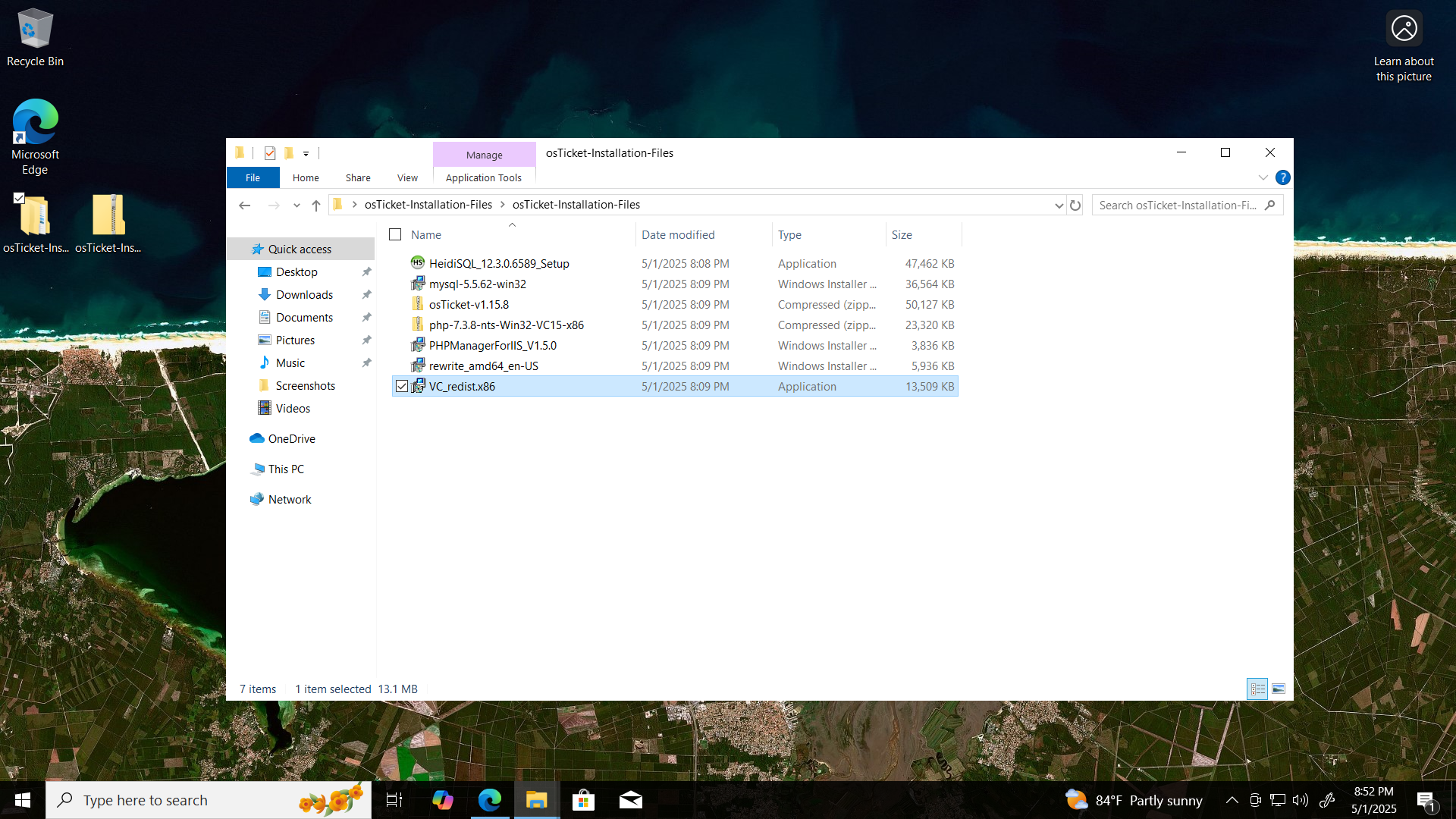Select the osTicket-v1.15.8 zip icon
This screenshot has height=819, width=1456.
(x=417, y=303)
